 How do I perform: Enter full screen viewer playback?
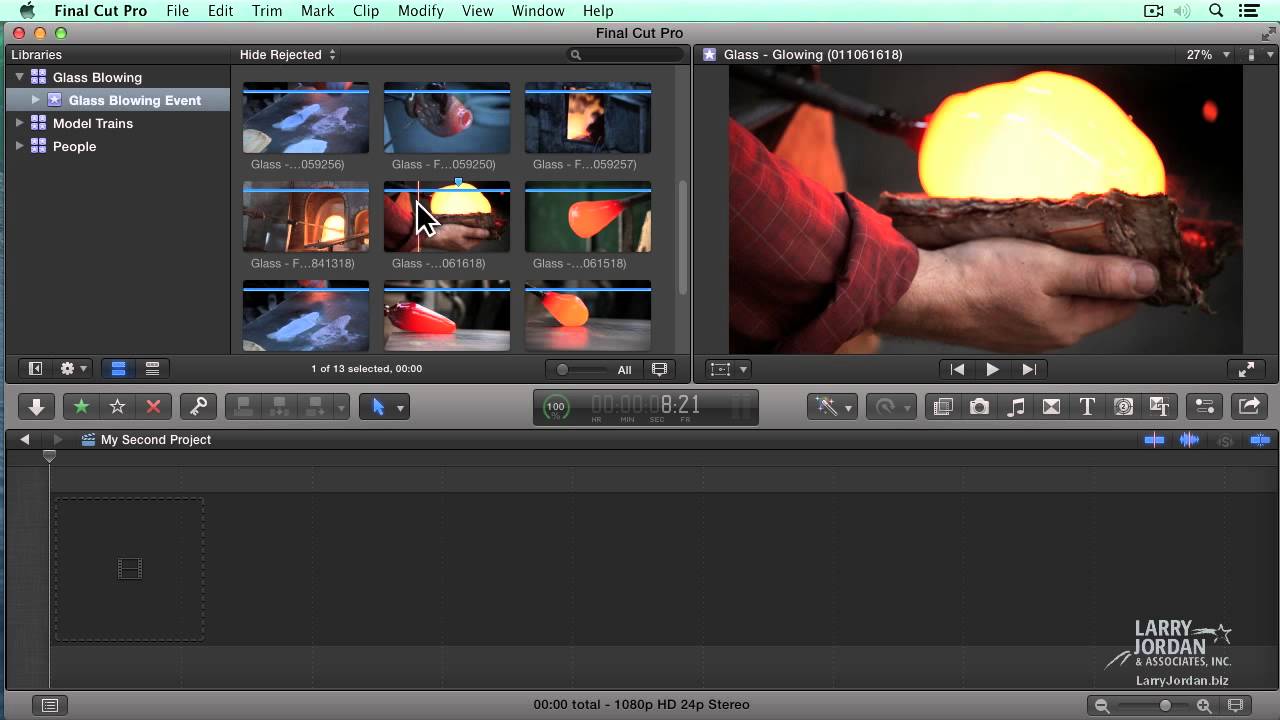[x=1246, y=369]
